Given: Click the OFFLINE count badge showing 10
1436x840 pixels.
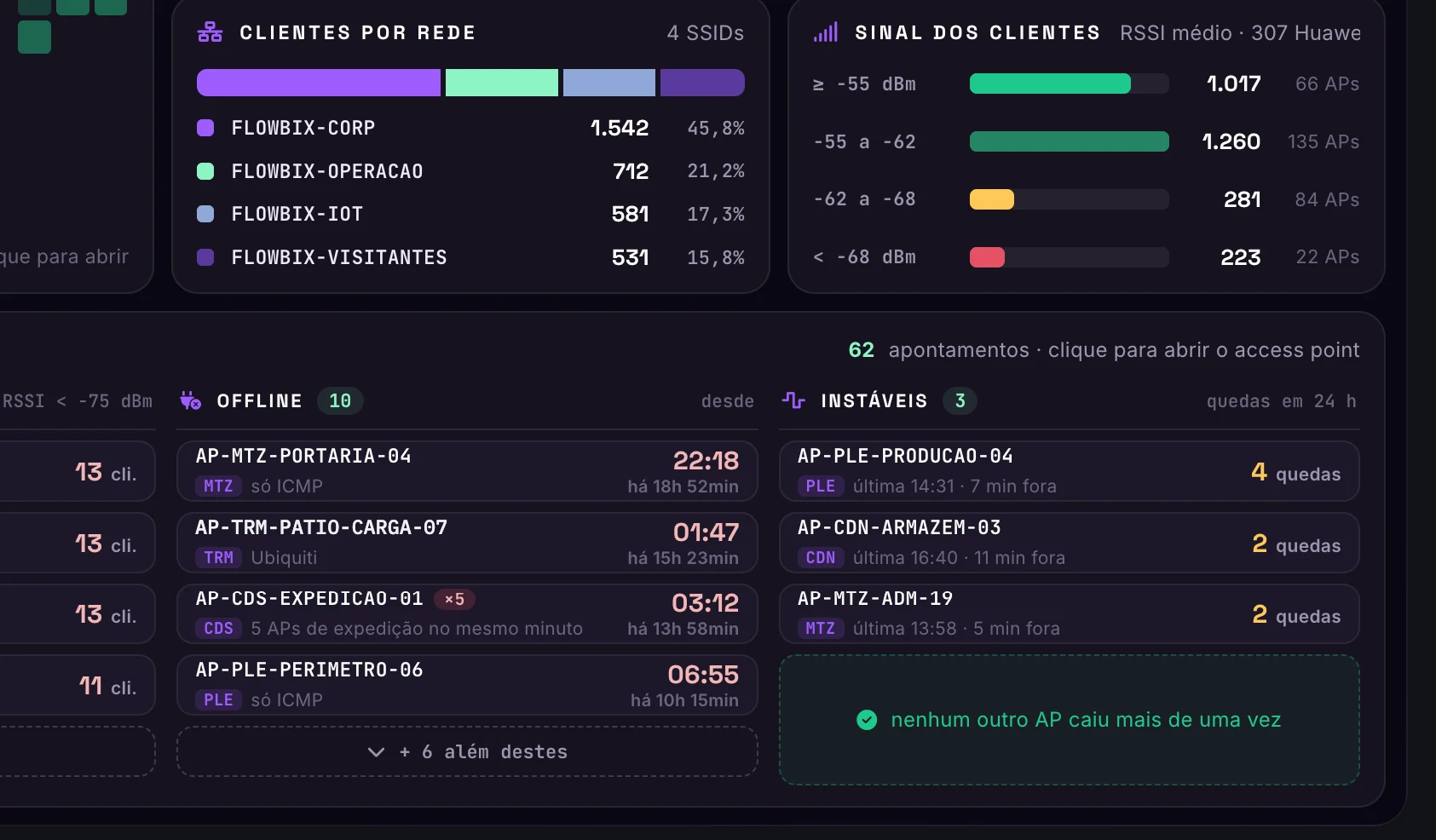Looking at the screenshot, I should (x=340, y=400).
